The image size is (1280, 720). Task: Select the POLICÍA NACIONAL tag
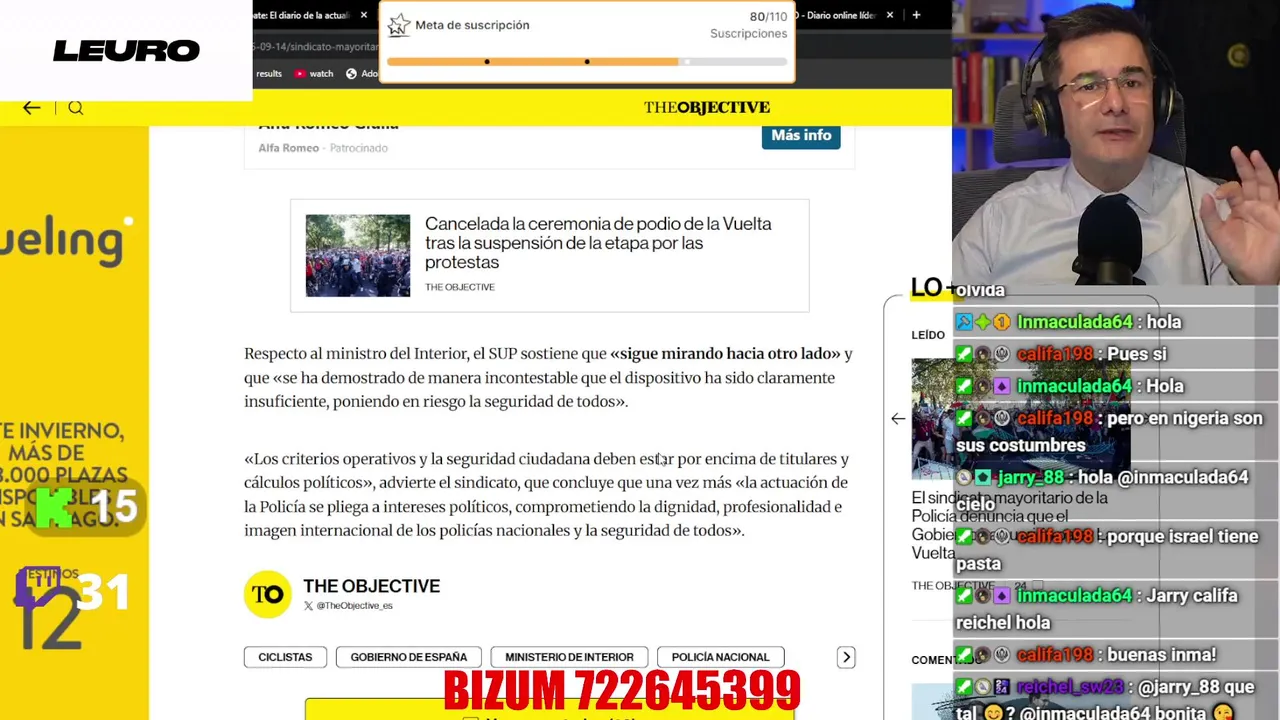click(720, 657)
